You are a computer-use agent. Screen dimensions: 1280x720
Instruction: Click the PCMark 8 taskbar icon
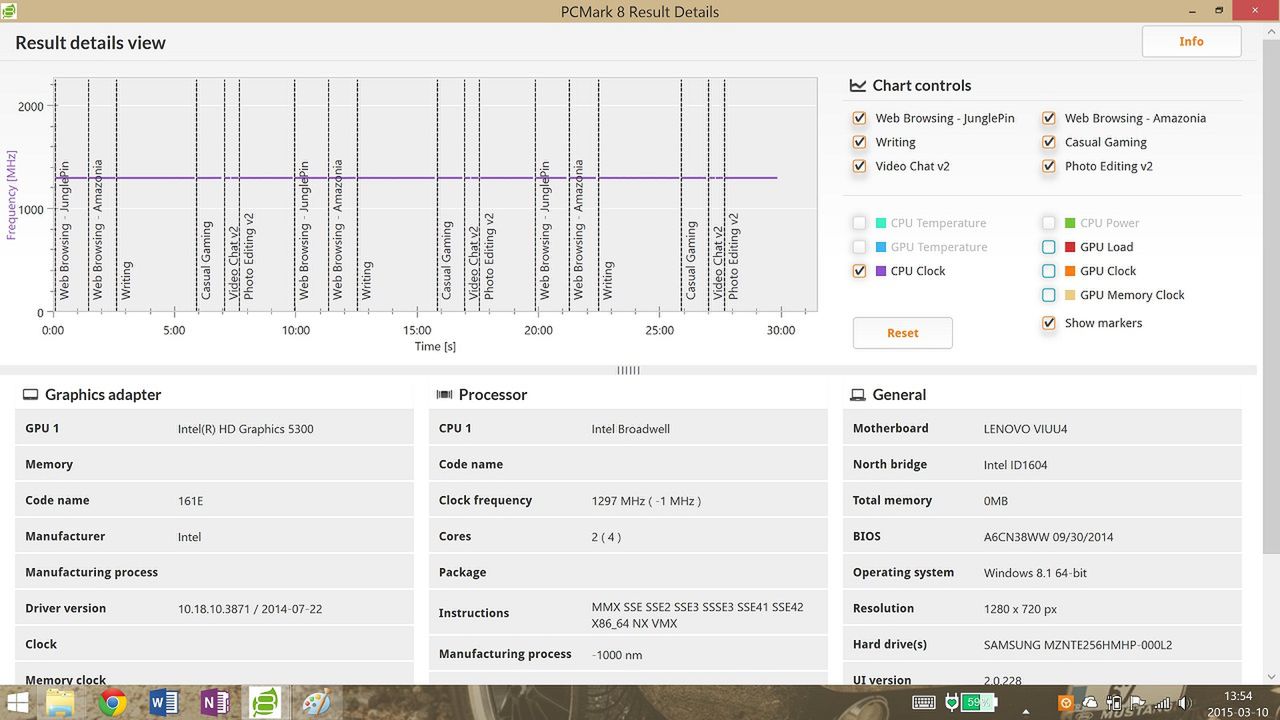pyautogui.click(x=265, y=702)
